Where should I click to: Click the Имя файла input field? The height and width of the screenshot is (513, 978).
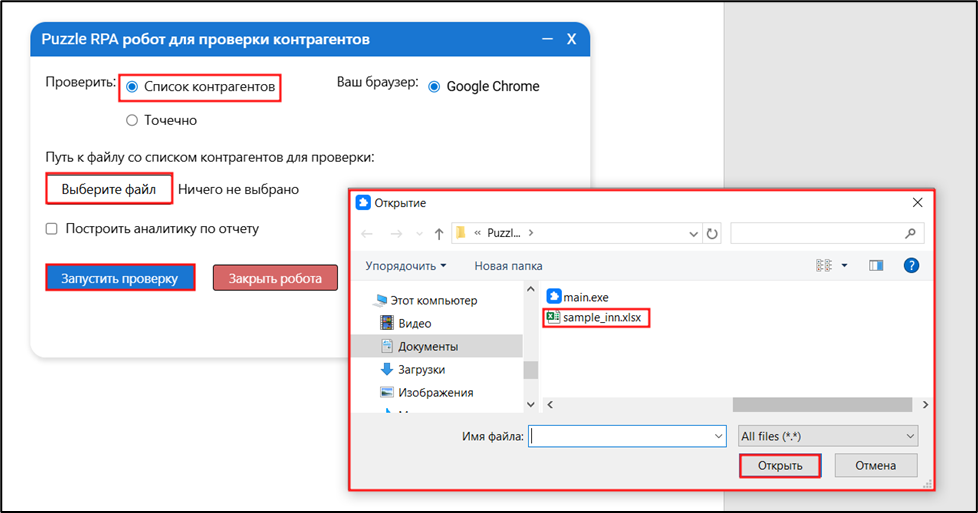tap(626, 436)
